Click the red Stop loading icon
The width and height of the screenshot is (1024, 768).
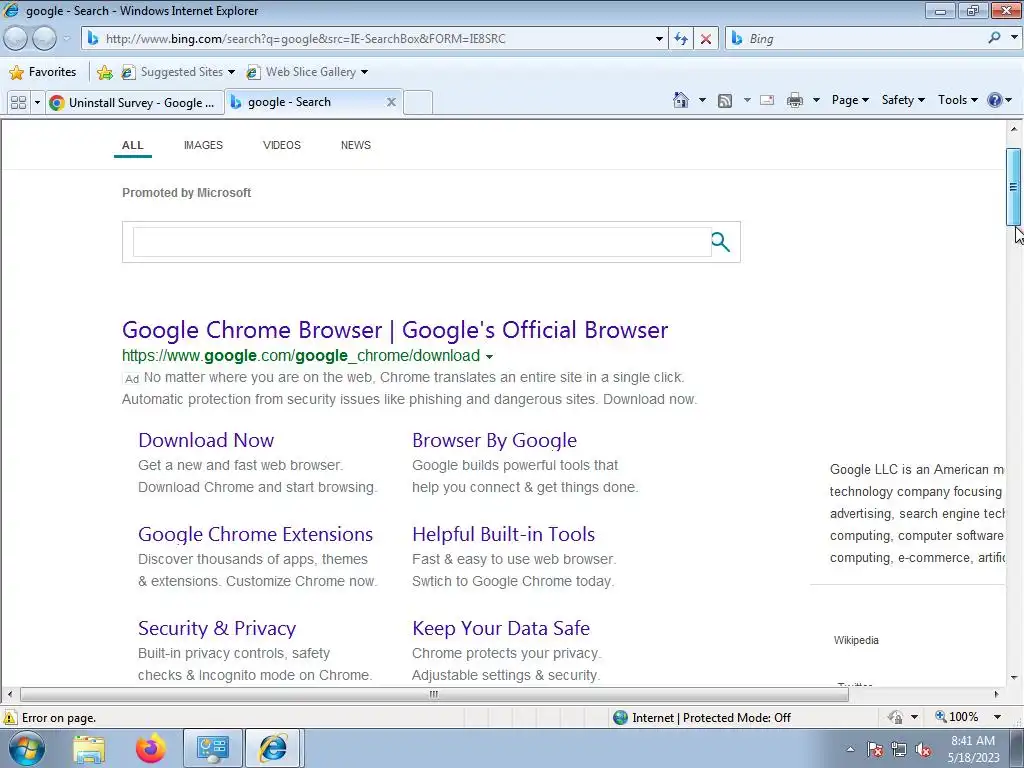pos(705,39)
